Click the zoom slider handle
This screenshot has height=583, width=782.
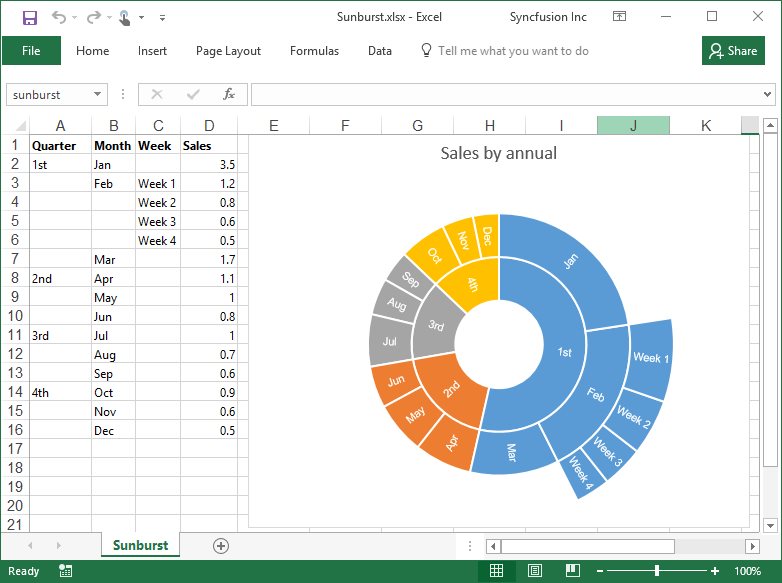tap(657, 571)
